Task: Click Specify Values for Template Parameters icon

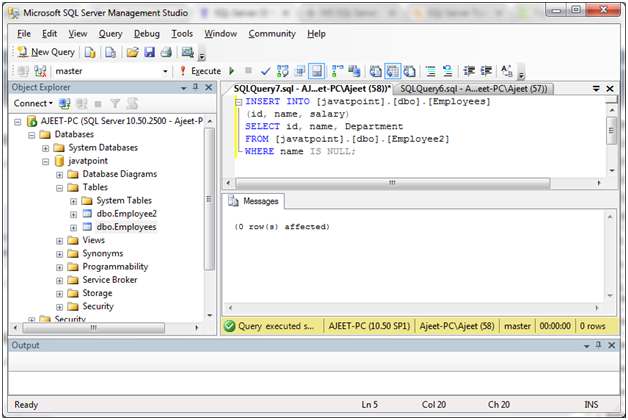Action: coord(507,71)
